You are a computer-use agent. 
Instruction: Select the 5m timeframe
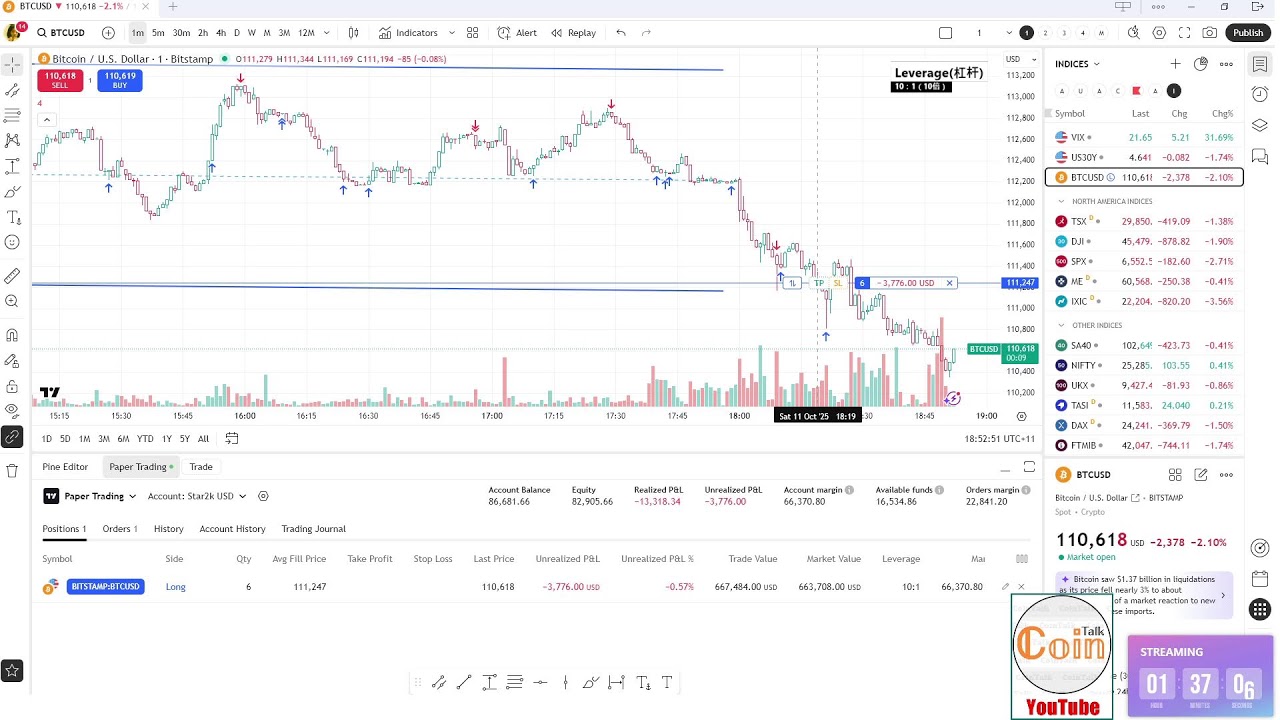click(x=158, y=33)
